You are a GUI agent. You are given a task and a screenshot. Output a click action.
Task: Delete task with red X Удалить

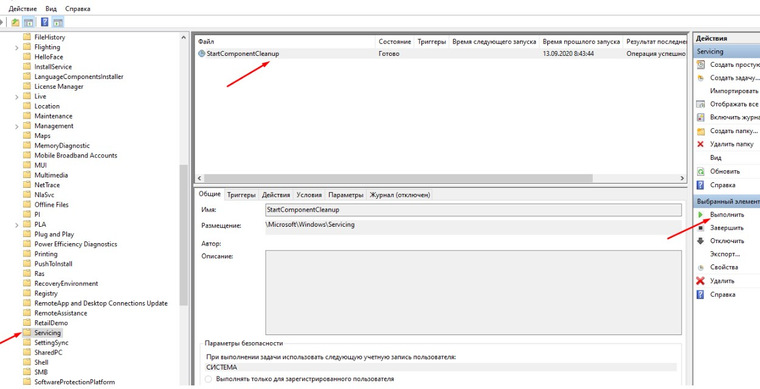pos(700,280)
